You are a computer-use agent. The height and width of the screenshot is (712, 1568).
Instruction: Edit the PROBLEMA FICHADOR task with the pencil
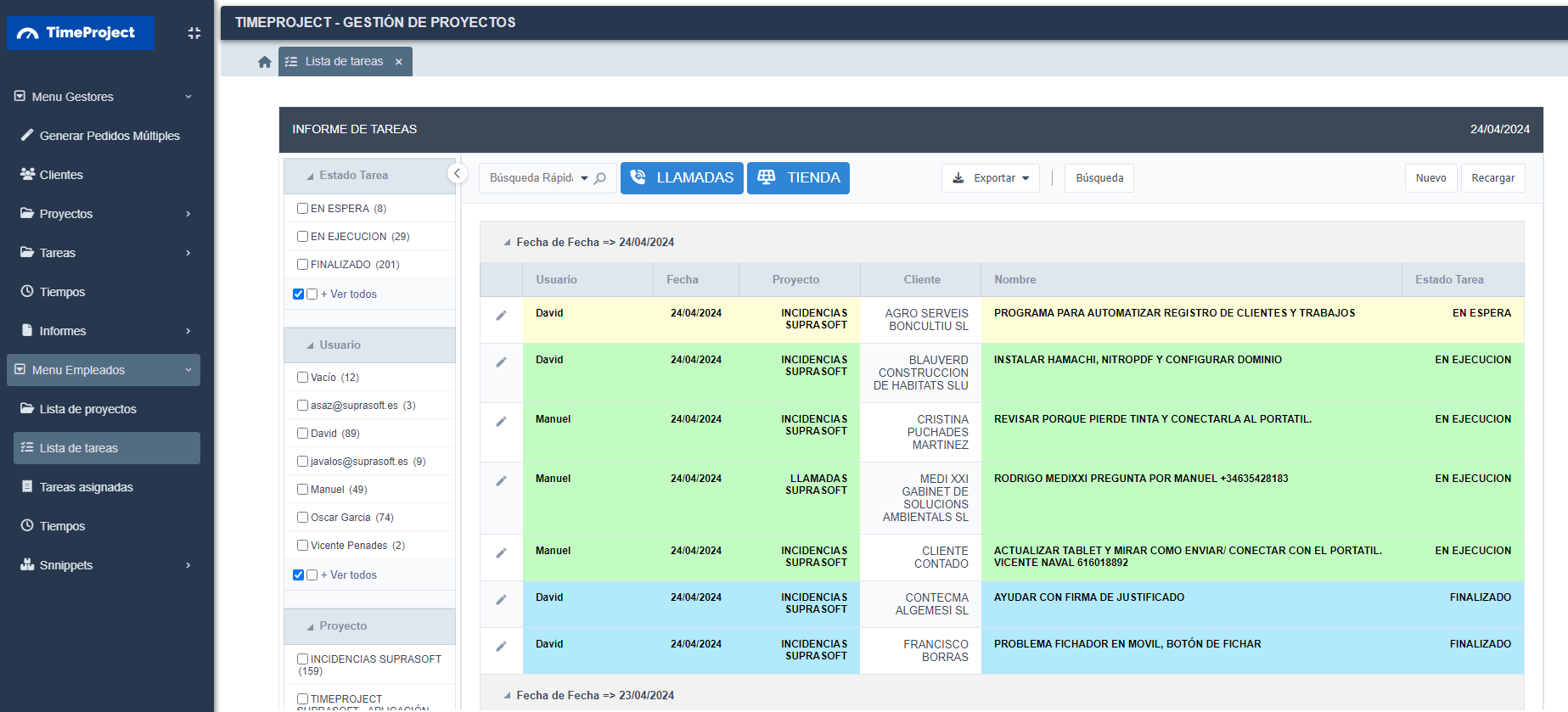501,647
